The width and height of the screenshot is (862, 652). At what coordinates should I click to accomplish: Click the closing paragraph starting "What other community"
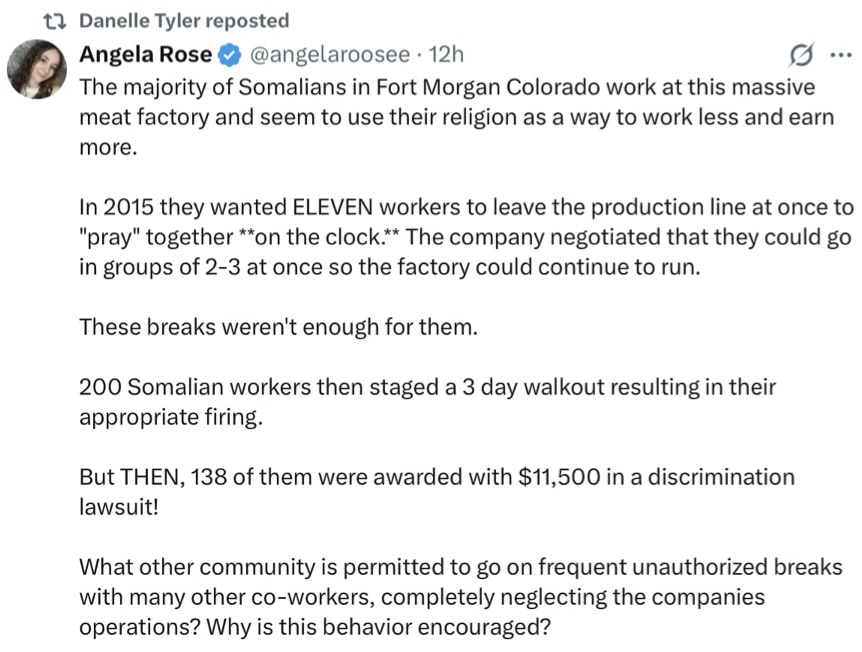(465, 597)
